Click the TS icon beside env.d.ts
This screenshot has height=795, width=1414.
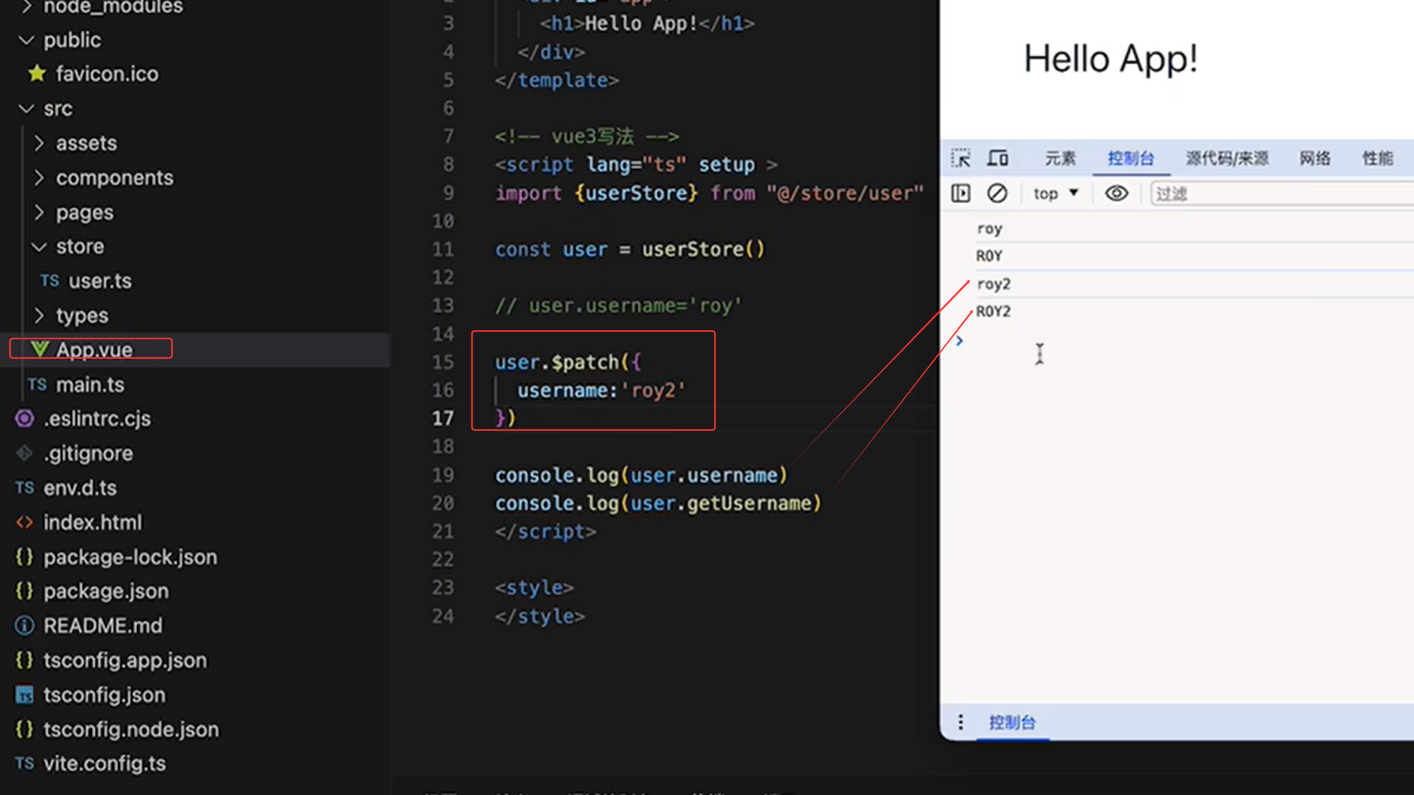click(24, 488)
